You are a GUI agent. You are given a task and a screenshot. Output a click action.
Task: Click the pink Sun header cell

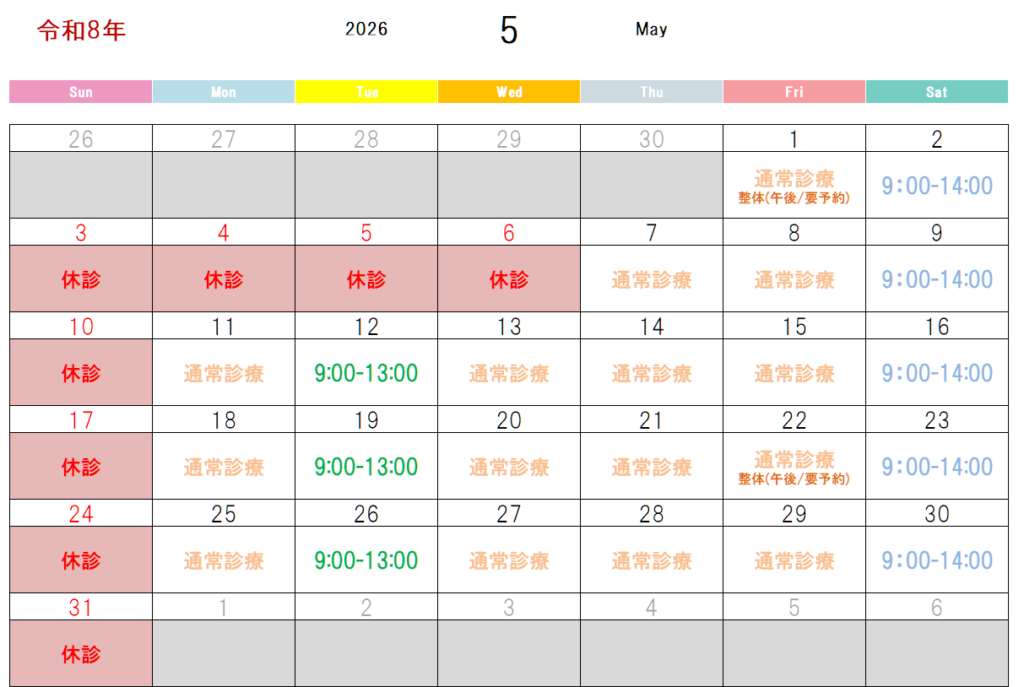point(81,92)
